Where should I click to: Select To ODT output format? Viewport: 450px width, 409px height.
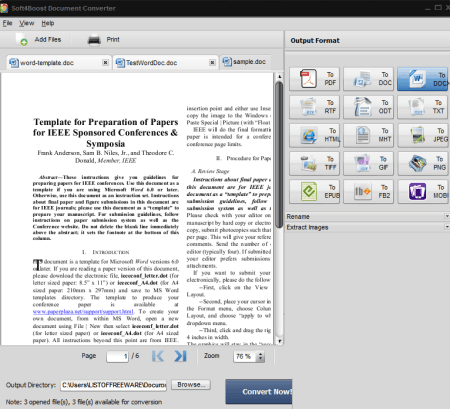[368, 107]
